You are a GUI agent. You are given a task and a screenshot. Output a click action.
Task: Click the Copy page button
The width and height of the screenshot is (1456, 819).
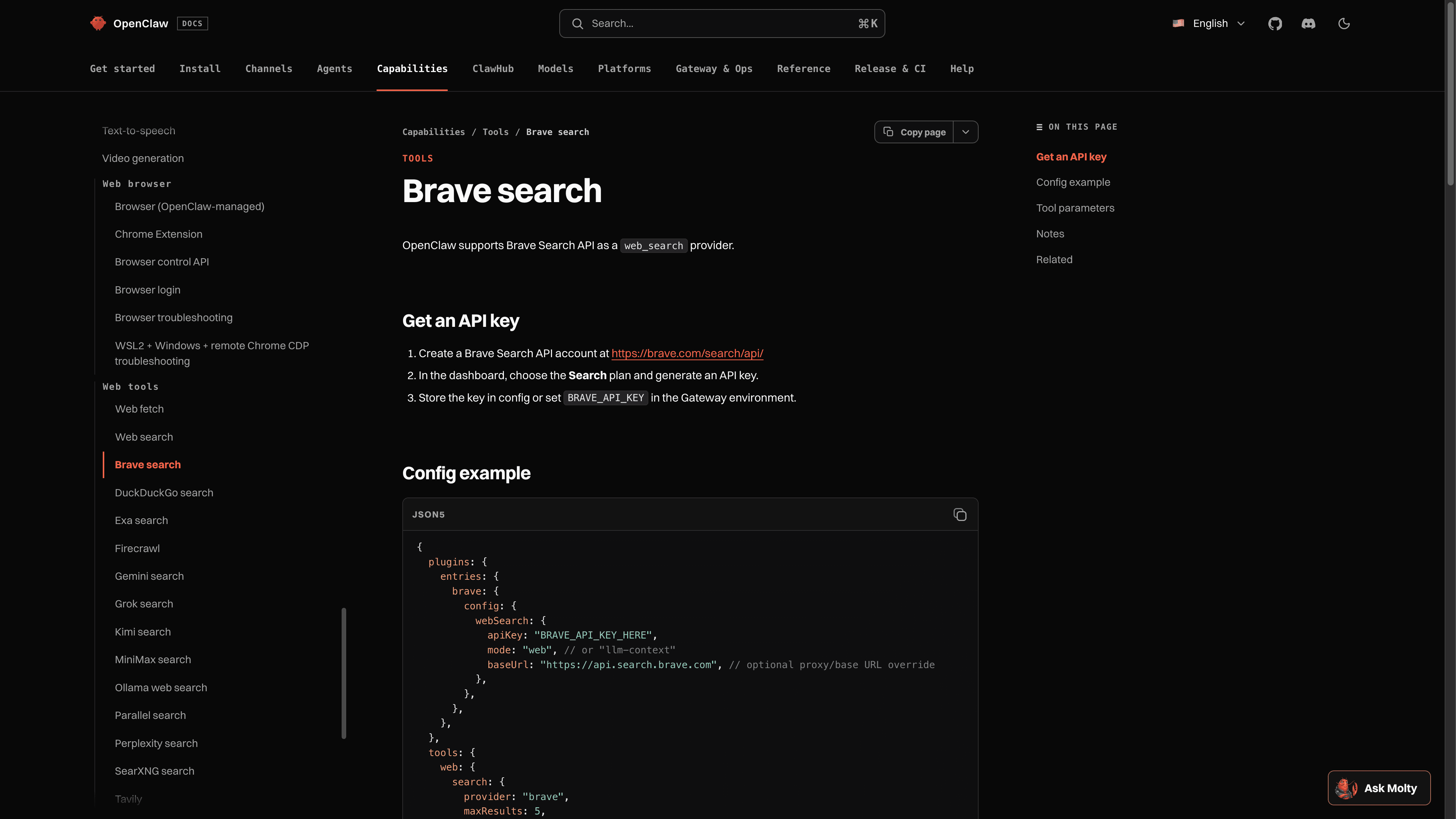[914, 132]
